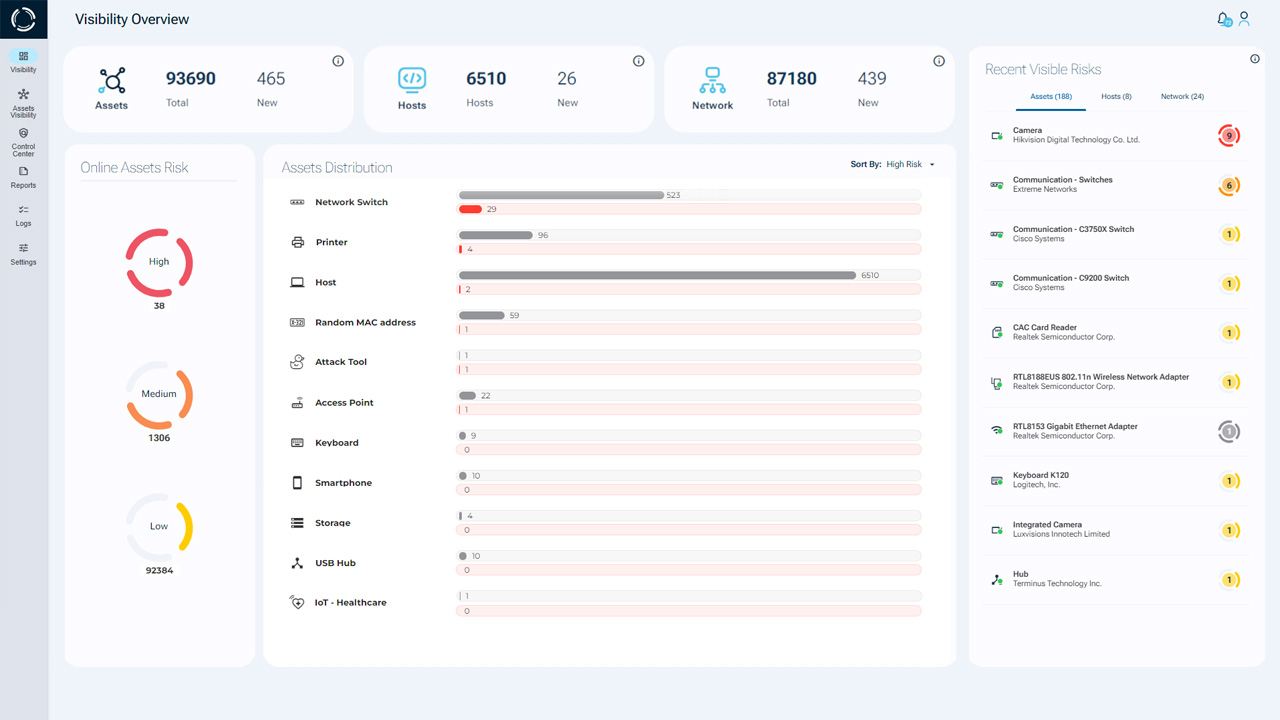Click the Network Switch red risk bar
1280x720 pixels.
[x=470, y=209]
